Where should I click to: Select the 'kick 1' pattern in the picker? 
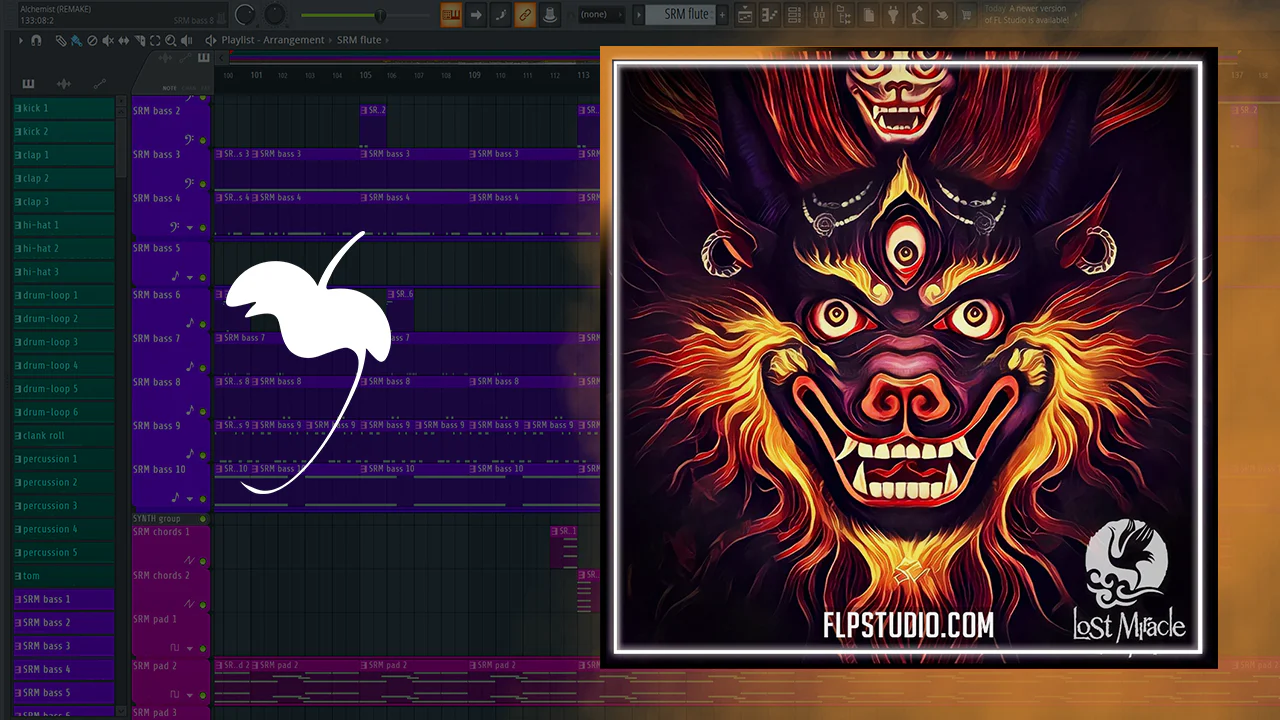pyautogui.click(x=64, y=108)
